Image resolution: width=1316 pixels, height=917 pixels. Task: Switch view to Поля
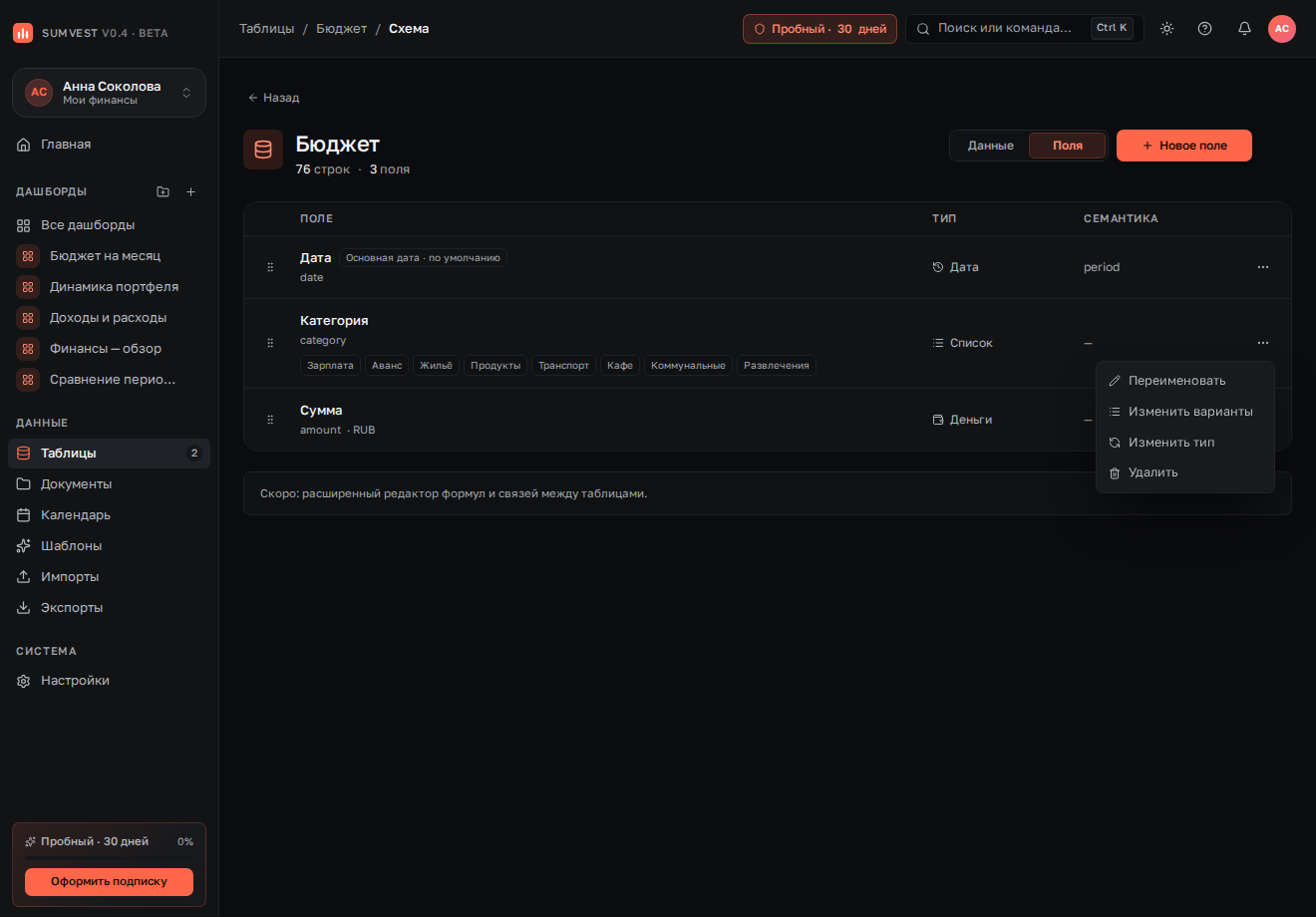tap(1067, 146)
